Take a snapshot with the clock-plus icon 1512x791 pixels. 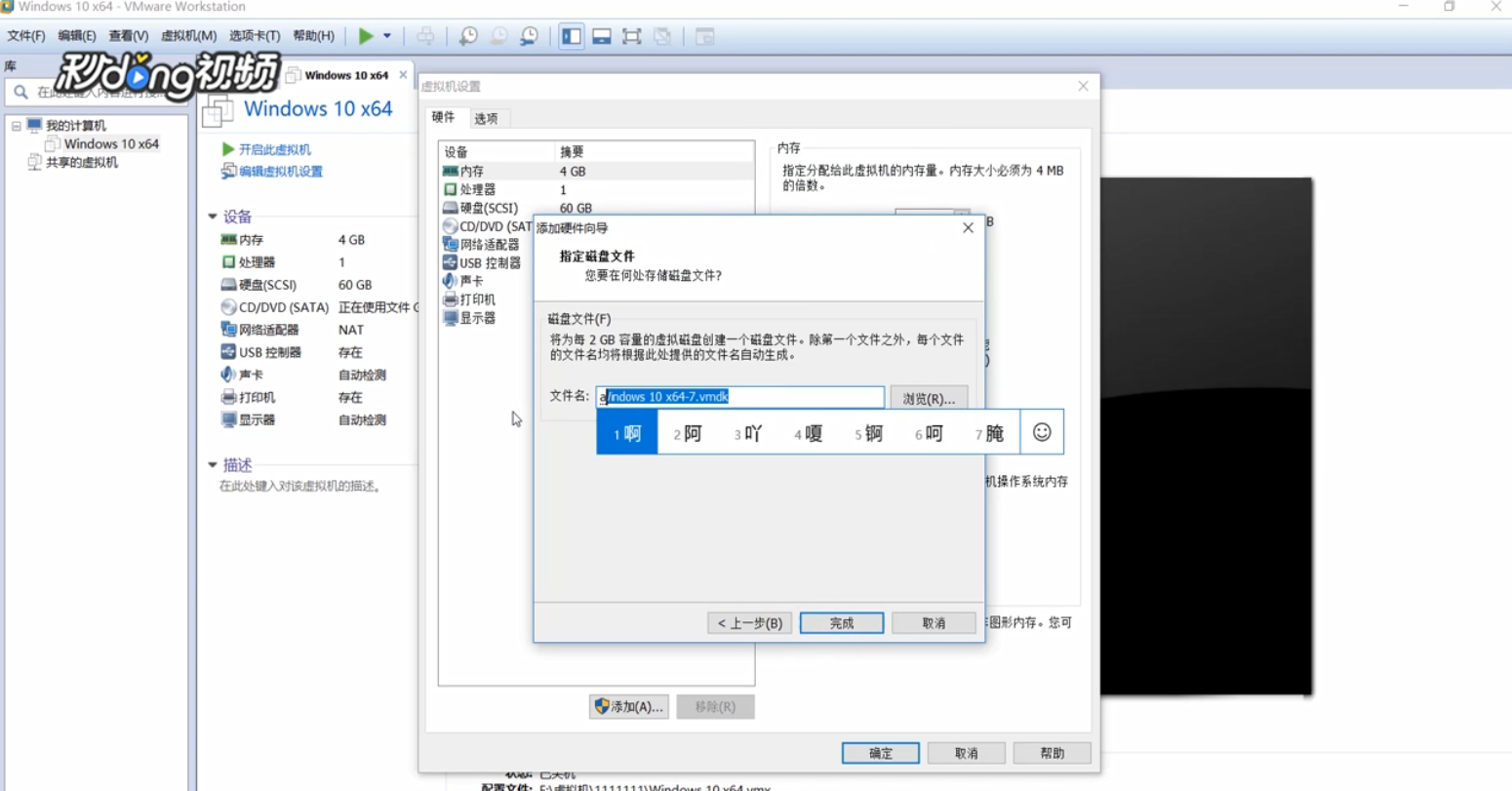[x=468, y=36]
